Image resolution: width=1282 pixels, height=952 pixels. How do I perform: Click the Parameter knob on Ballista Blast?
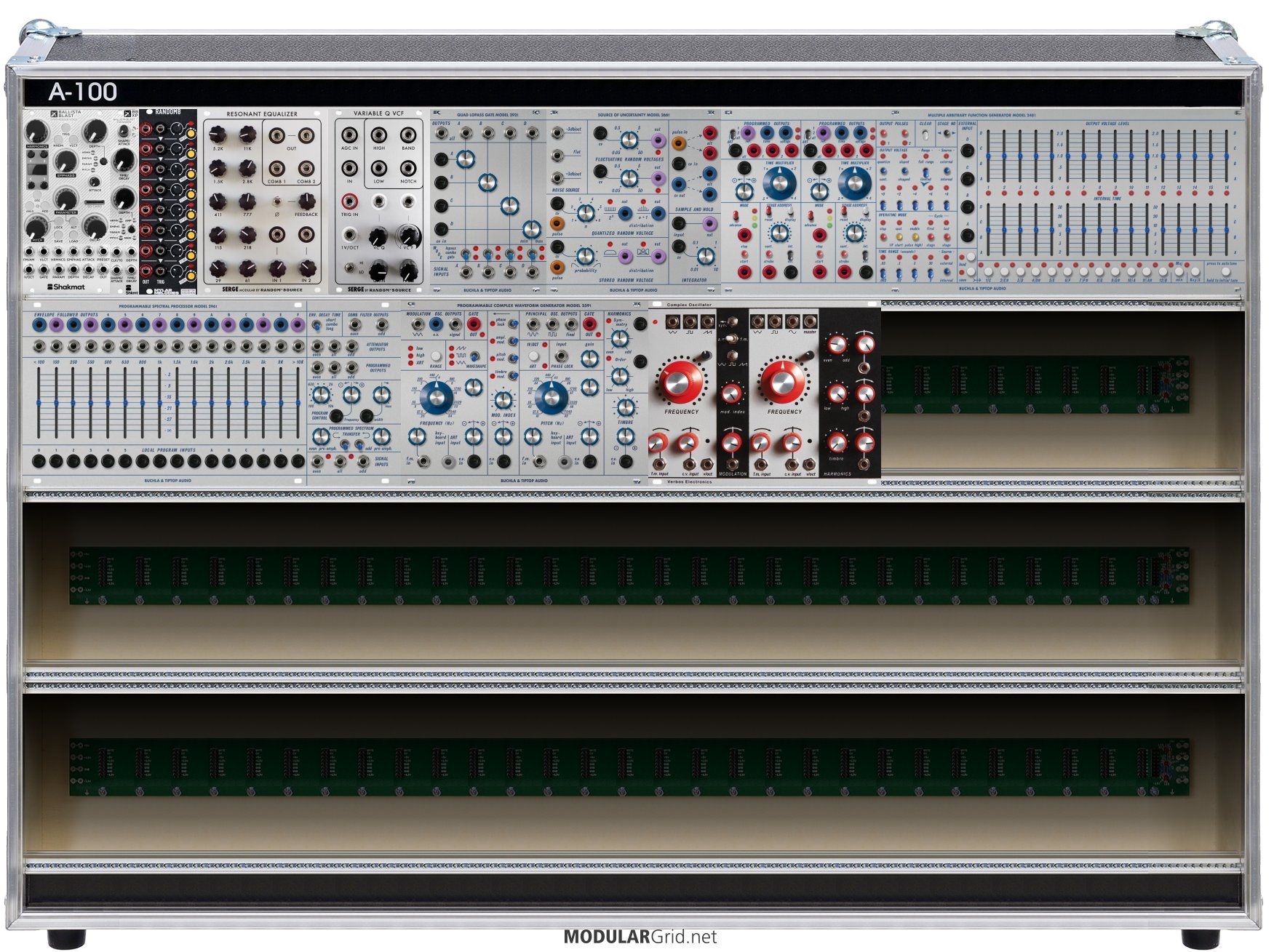(66, 198)
